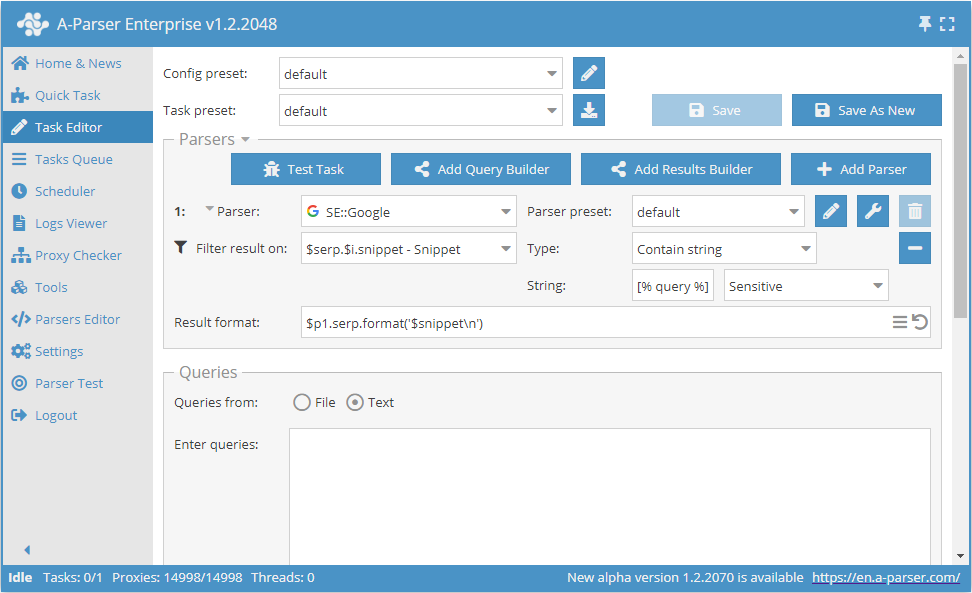Open the en.a-parser.com link
972x593 pixels.
tap(885, 577)
